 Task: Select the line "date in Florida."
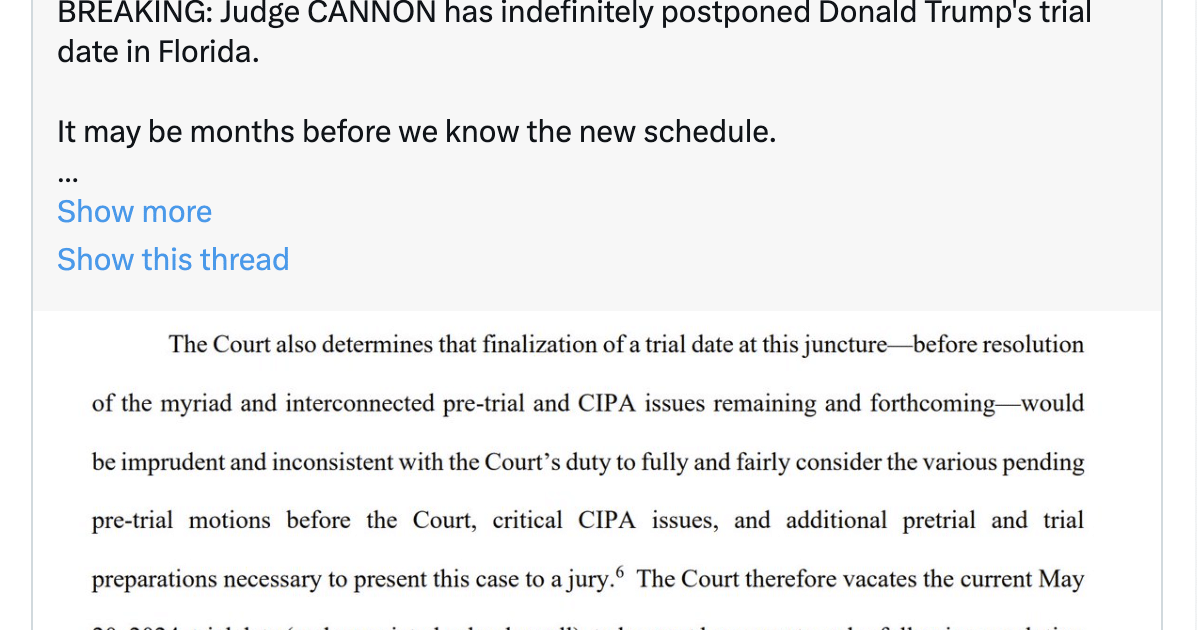(158, 52)
